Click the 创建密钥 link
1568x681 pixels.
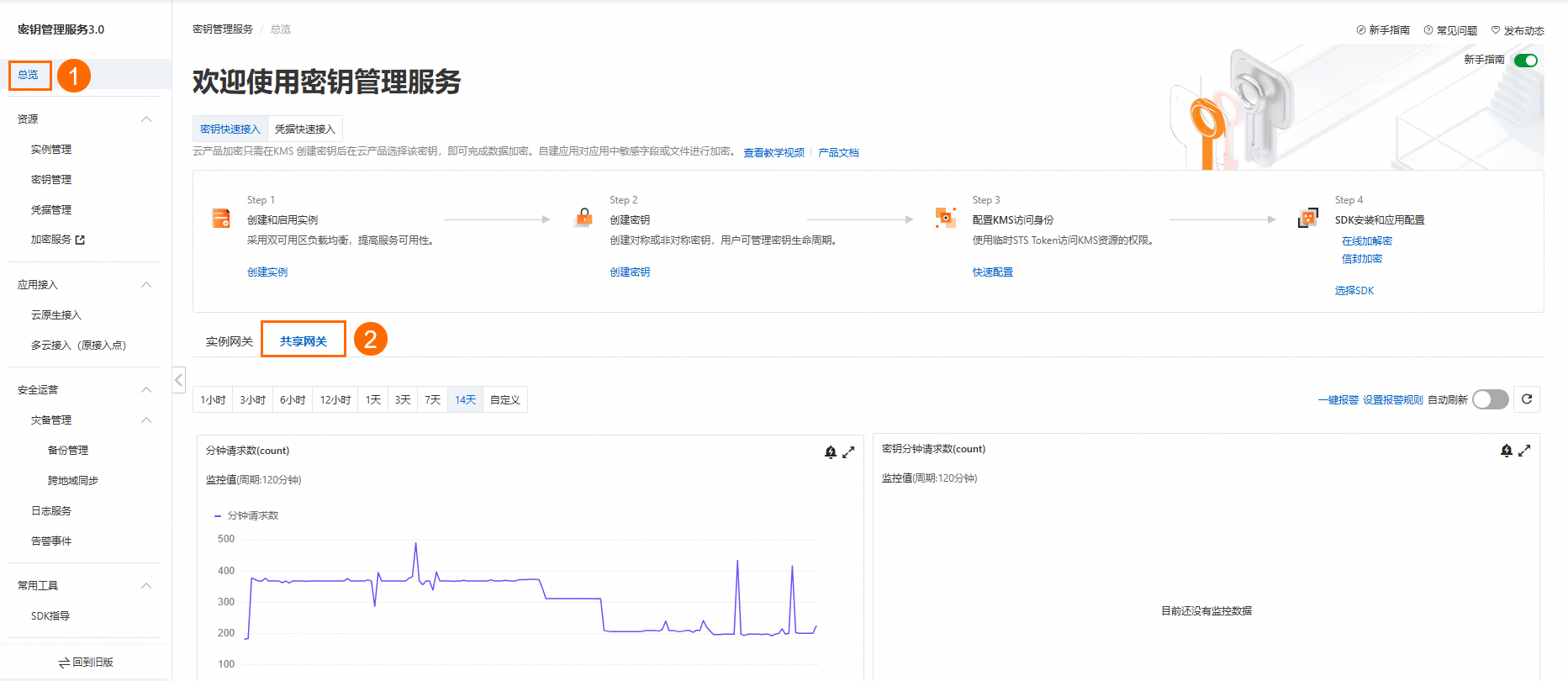(630, 272)
